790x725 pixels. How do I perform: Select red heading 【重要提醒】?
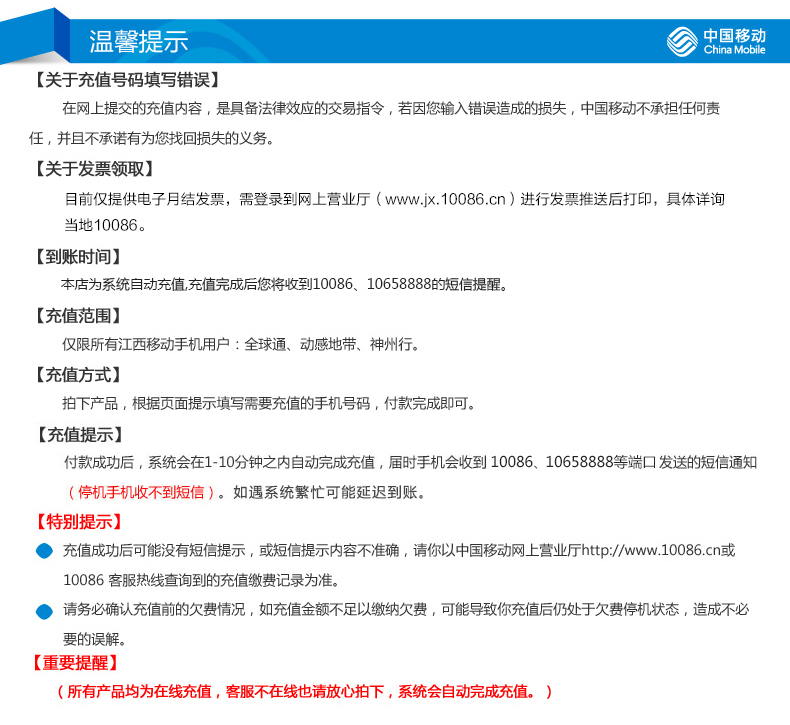(x=75, y=663)
